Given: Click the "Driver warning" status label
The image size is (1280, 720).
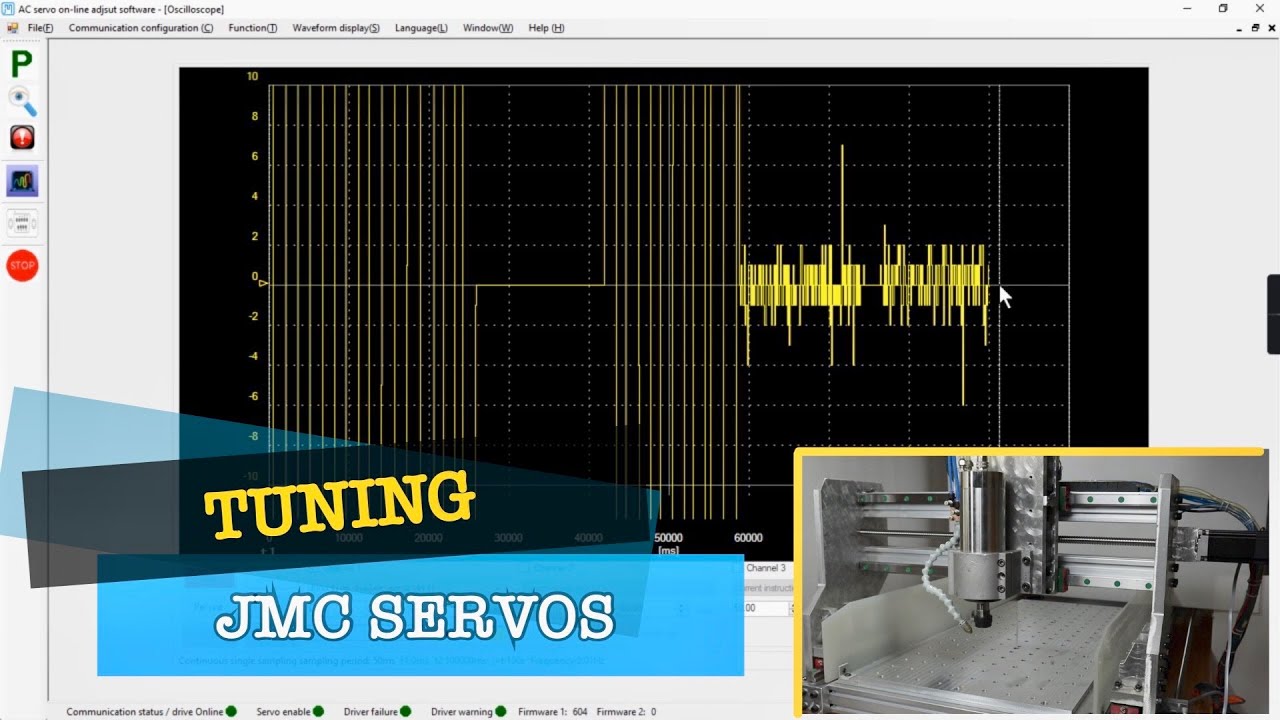Looking at the screenshot, I should (462, 712).
